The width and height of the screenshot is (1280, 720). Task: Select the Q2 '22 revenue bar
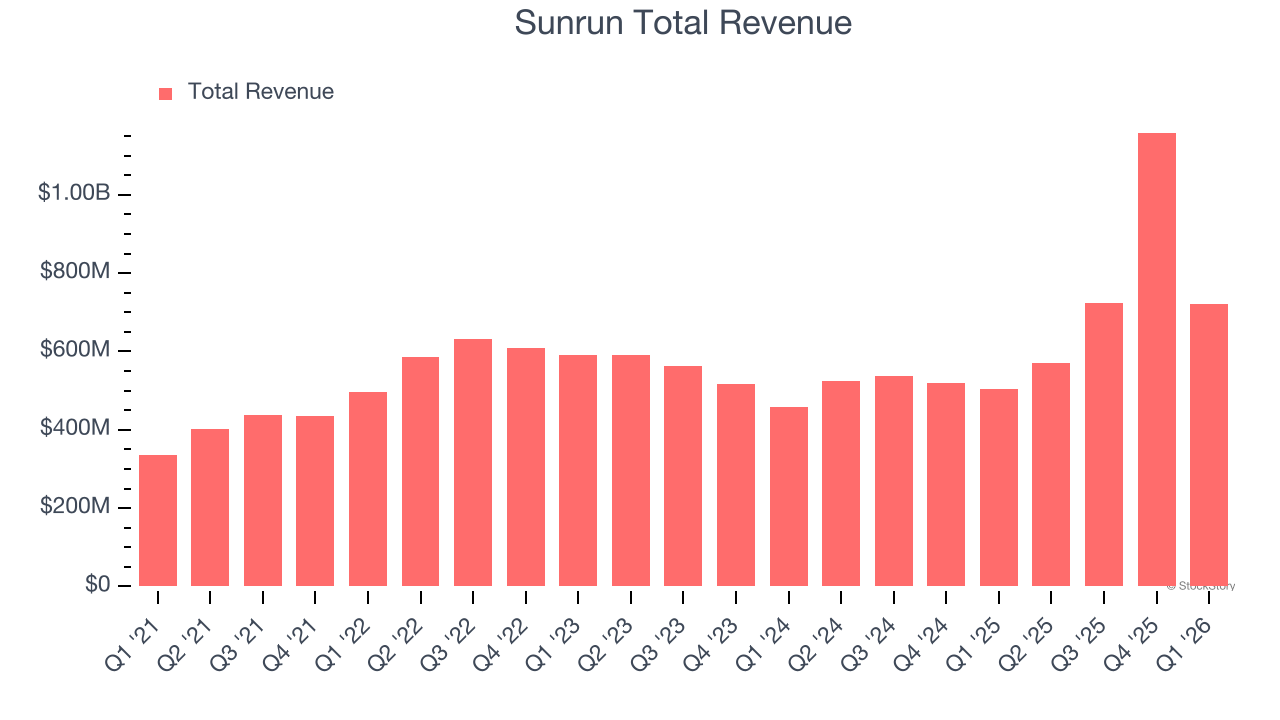pyautogui.click(x=420, y=471)
